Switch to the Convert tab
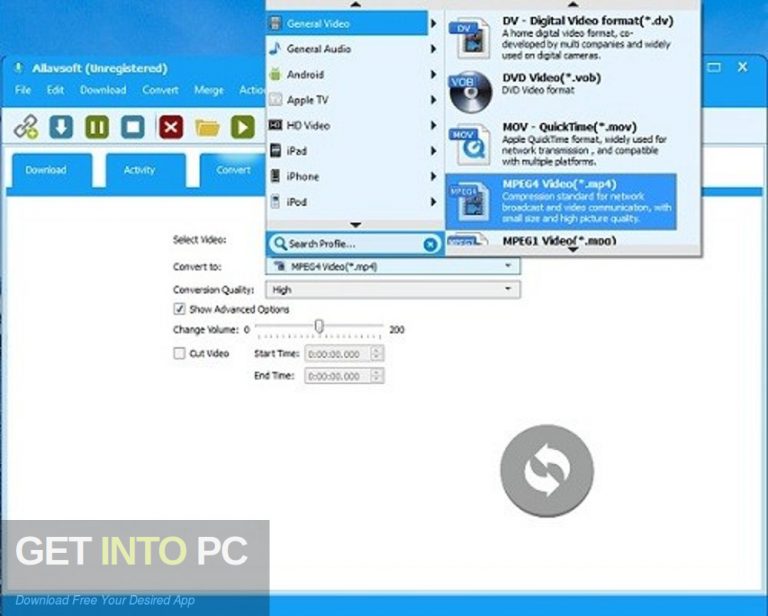The image size is (768, 616). (x=233, y=170)
